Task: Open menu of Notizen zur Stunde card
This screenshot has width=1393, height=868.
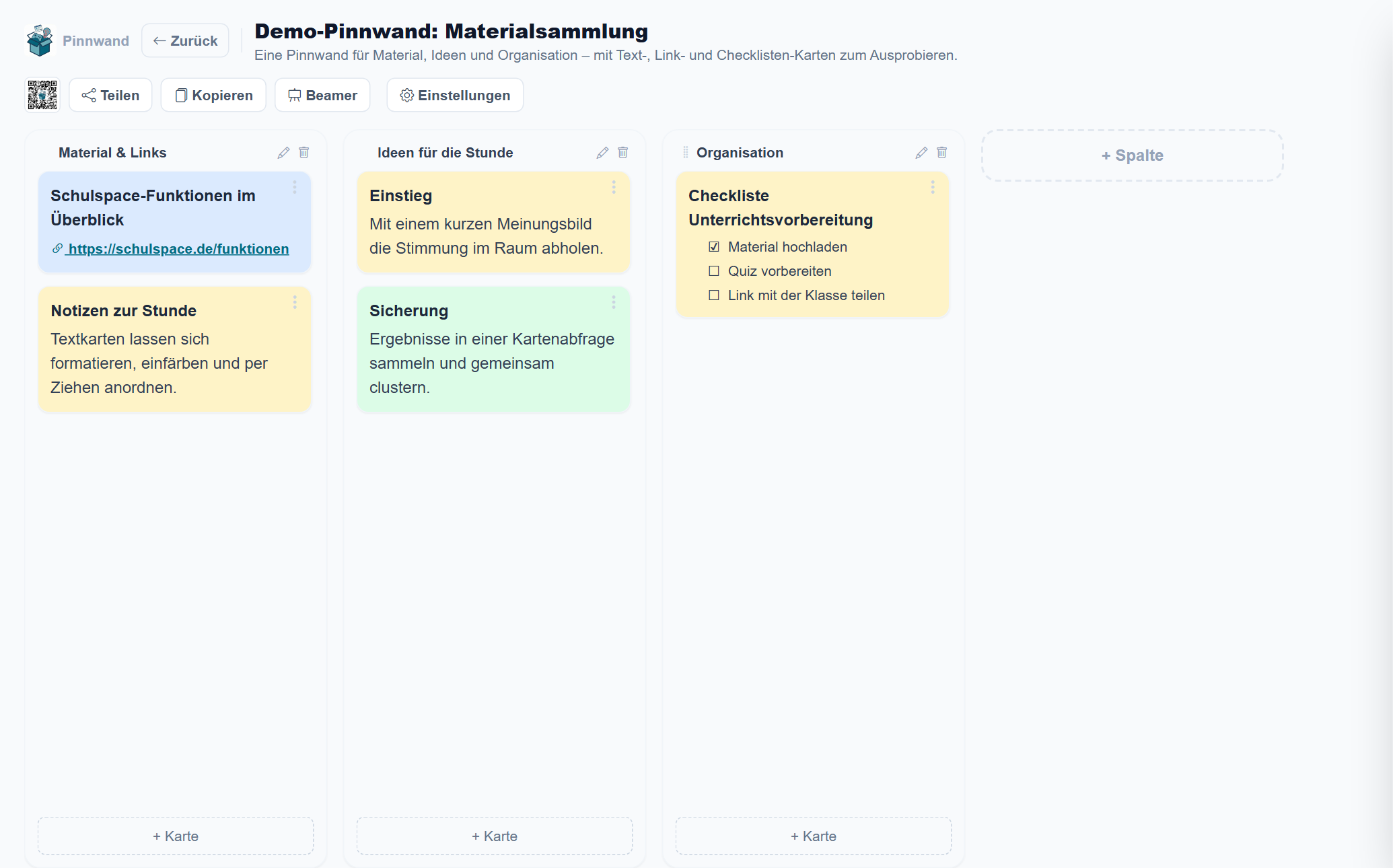Action: 295,302
